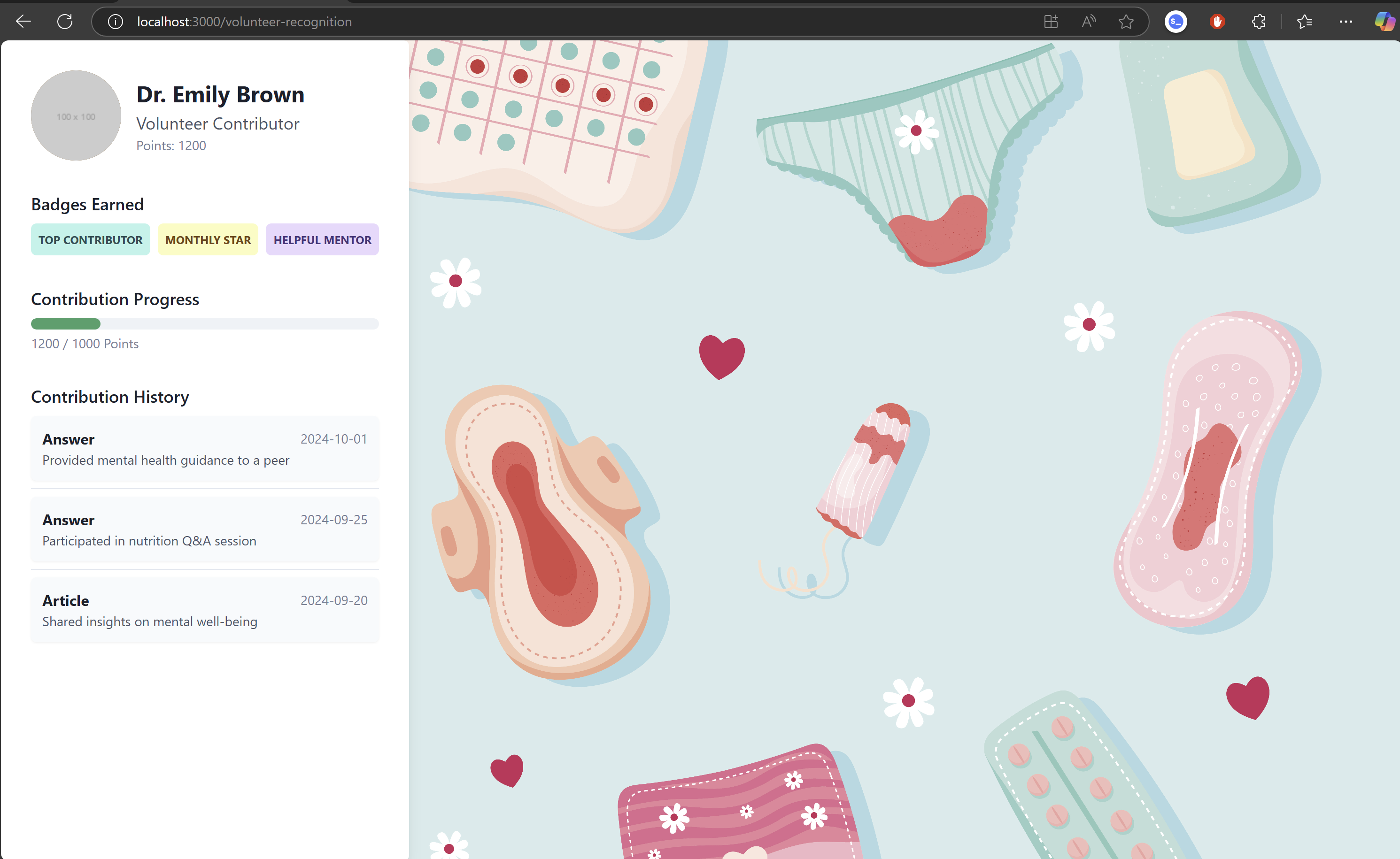The image size is (1400, 859).
Task: Select the Monthly Star badge
Action: point(208,240)
